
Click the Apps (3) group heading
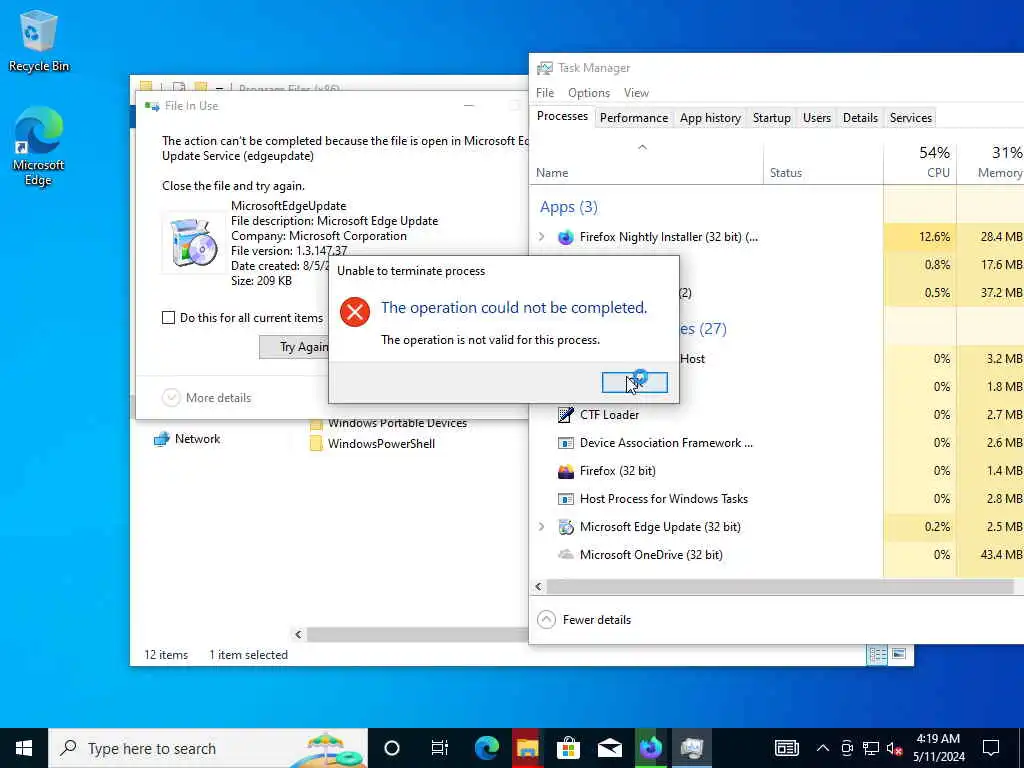568,207
